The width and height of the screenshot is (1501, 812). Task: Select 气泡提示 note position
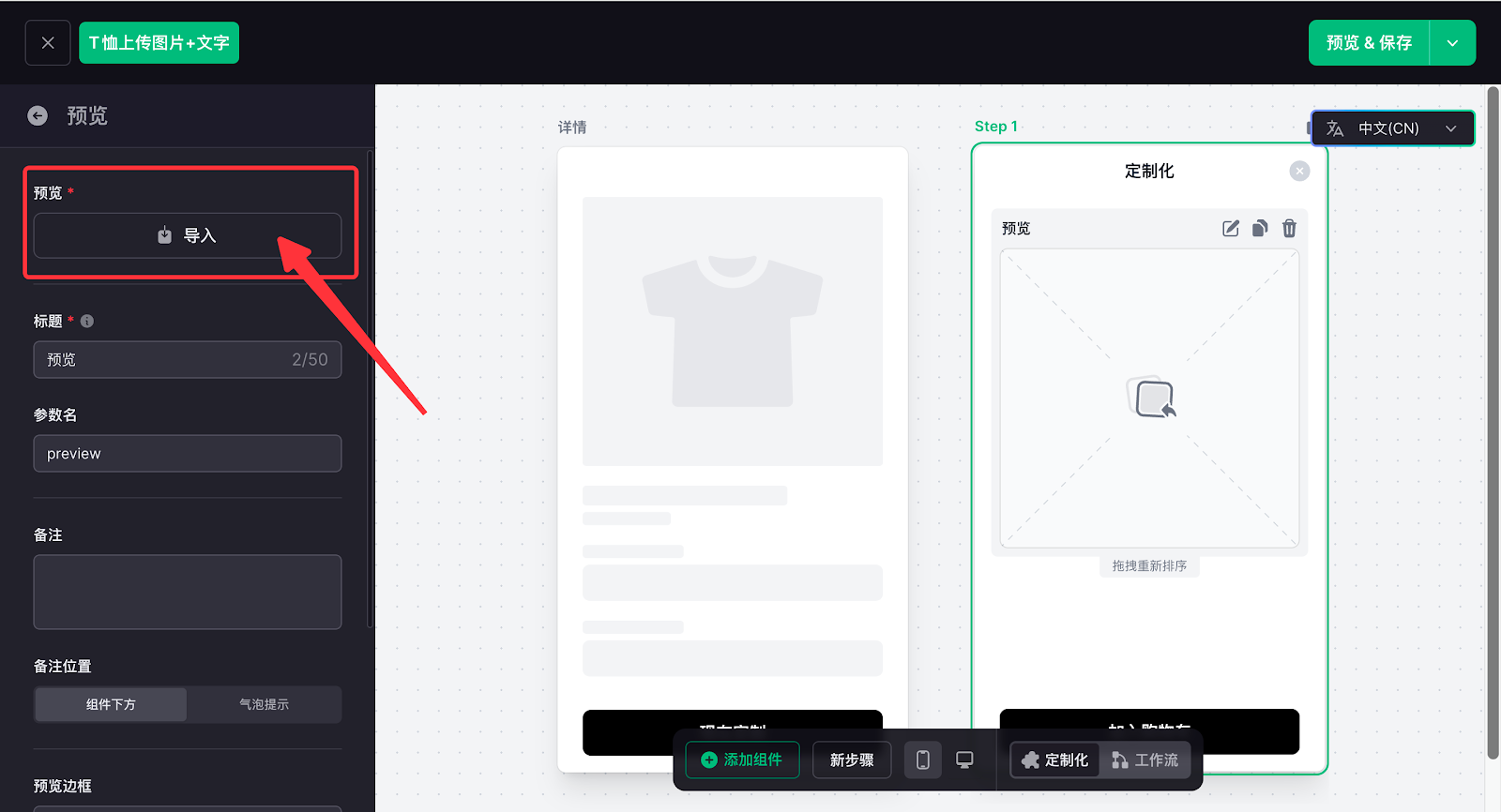tap(264, 704)
